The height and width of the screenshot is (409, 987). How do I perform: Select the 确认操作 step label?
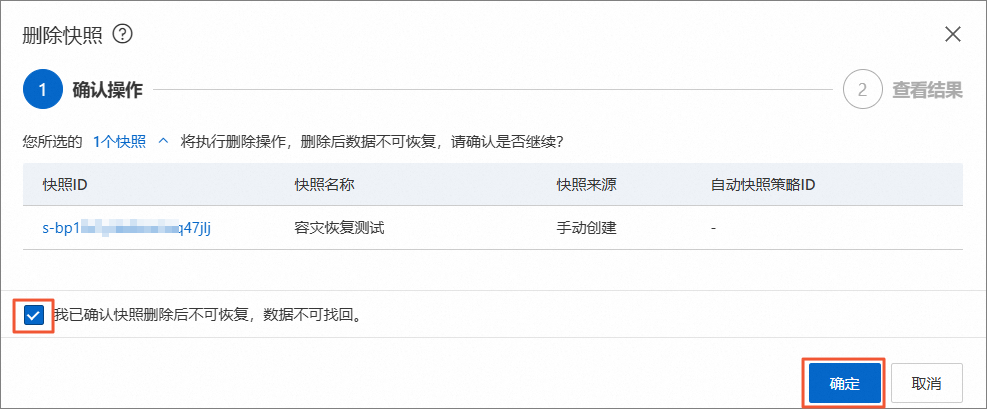pyautogui.click(x=108, y=90)
